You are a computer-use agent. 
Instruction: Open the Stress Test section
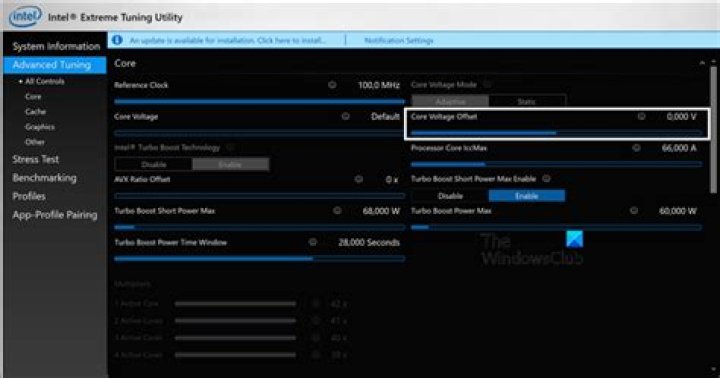(x=36, y=159)
